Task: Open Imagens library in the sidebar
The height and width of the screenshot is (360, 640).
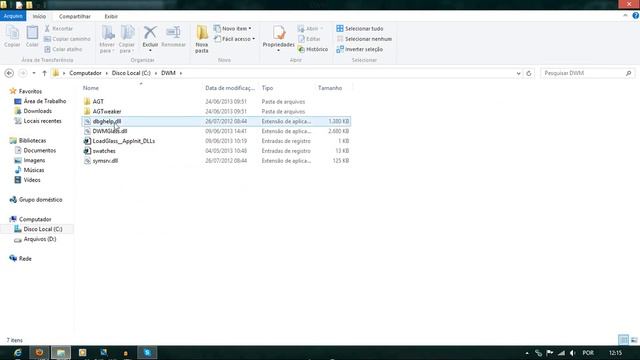Action: tap(34, 160)
